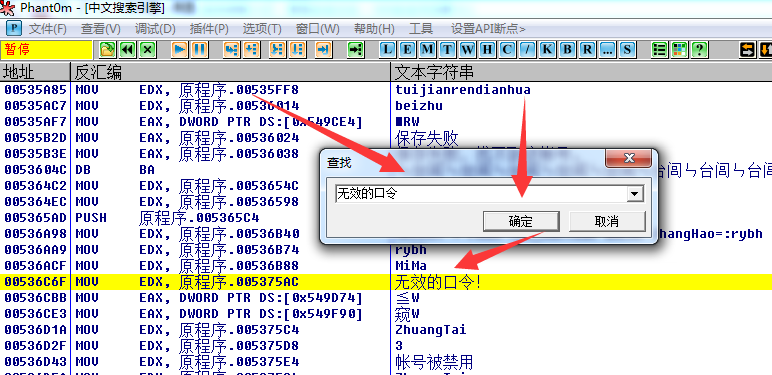The height and width of the screenshot is (375, 772).
Task: Click the Step into toolbar icon
Action: [231, 49]
